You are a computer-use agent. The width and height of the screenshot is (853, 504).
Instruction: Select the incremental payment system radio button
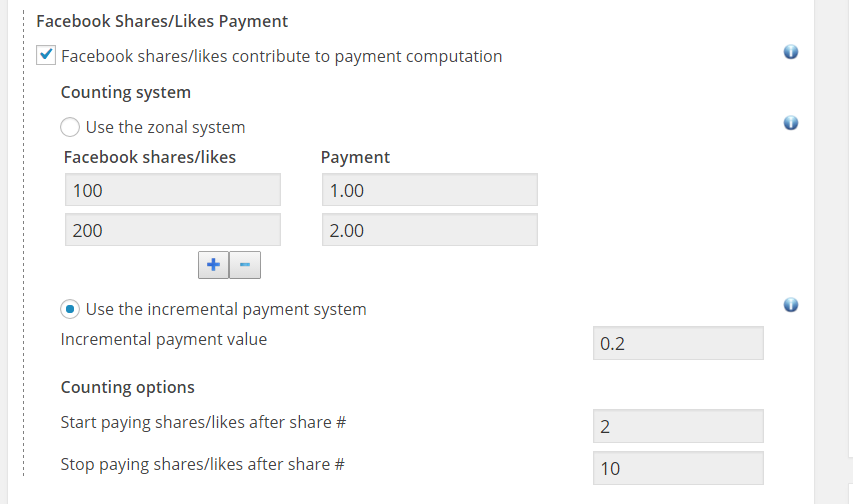coord(71,309)
